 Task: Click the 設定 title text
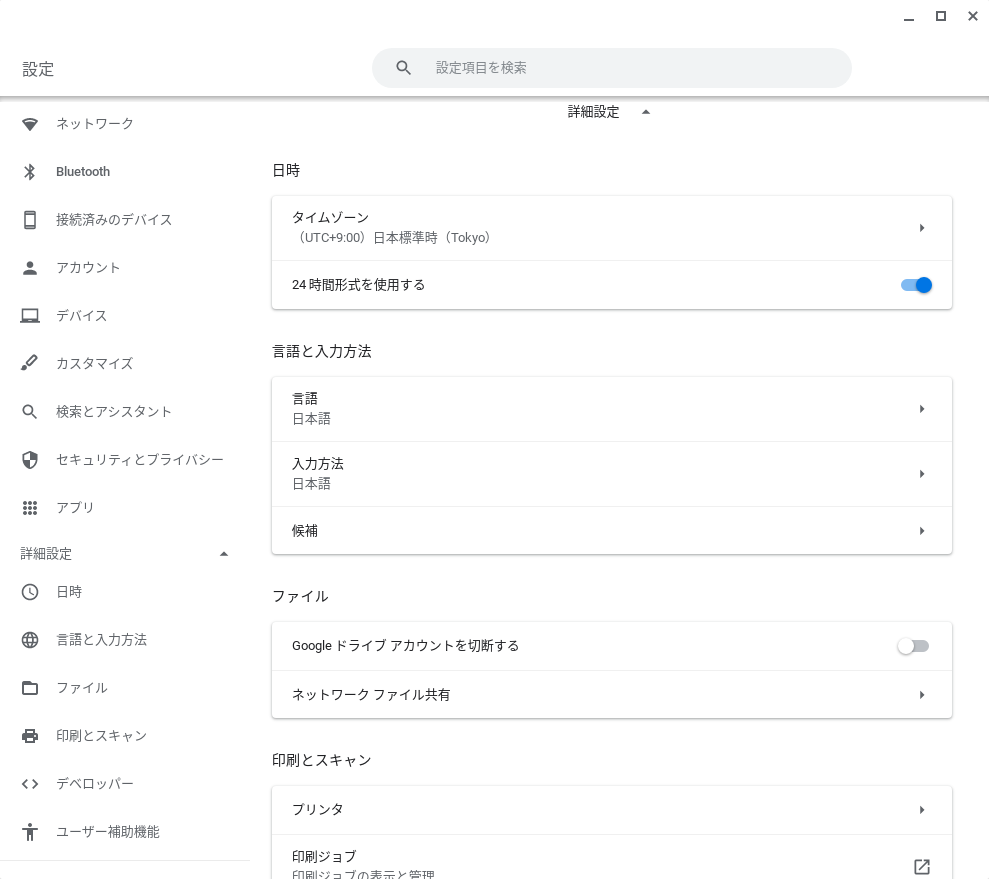[x=38, y=69]
